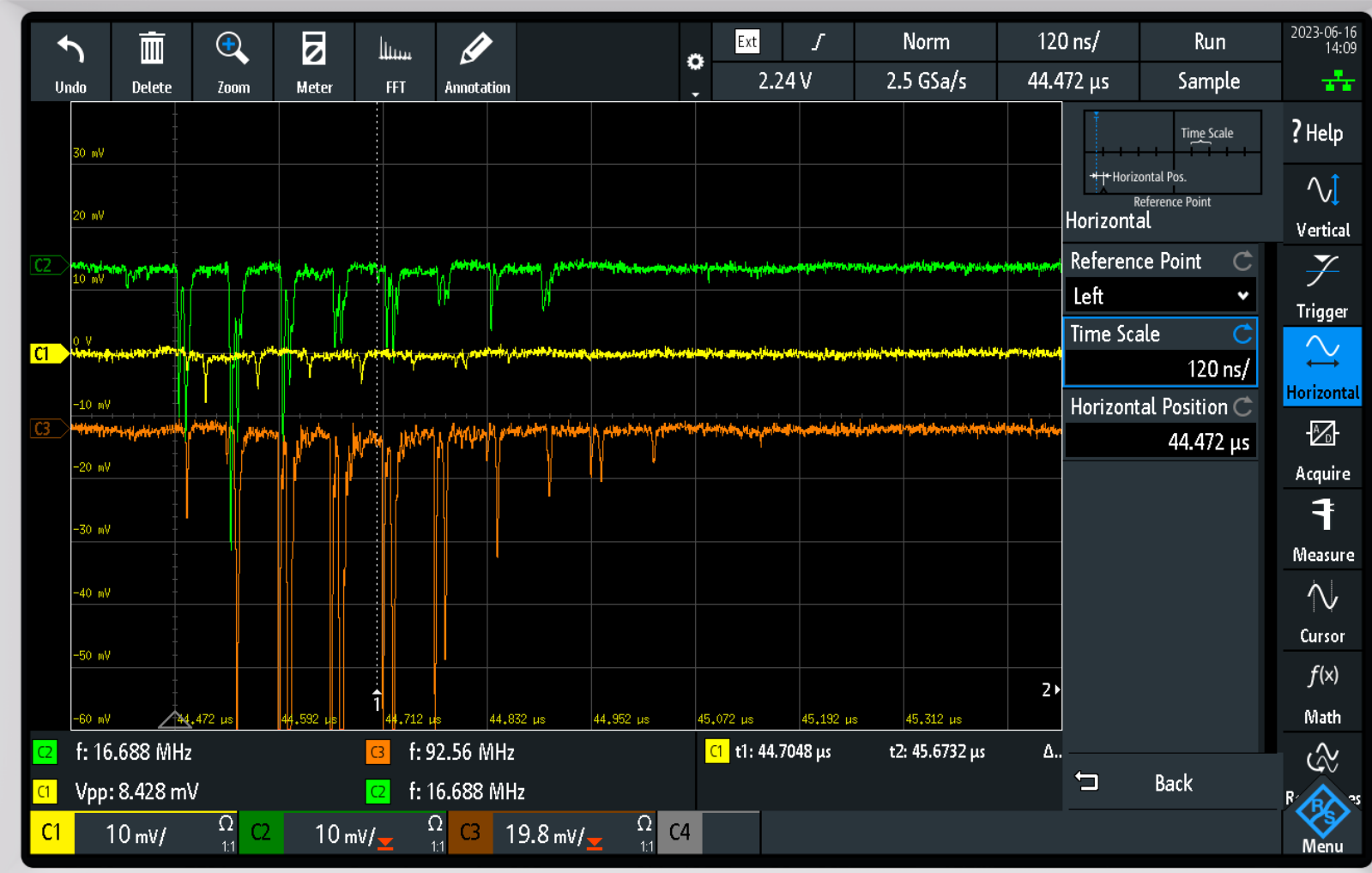
Task: Select the Annotation pencil tool
Action: (x=476, y=50)
